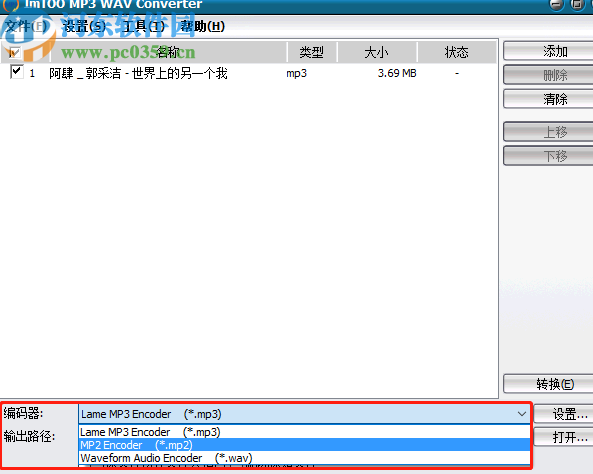Image resolution: width=593 pixels, height=474 pixels.
Task: Click the restore window button
Action: coord(577,5)
